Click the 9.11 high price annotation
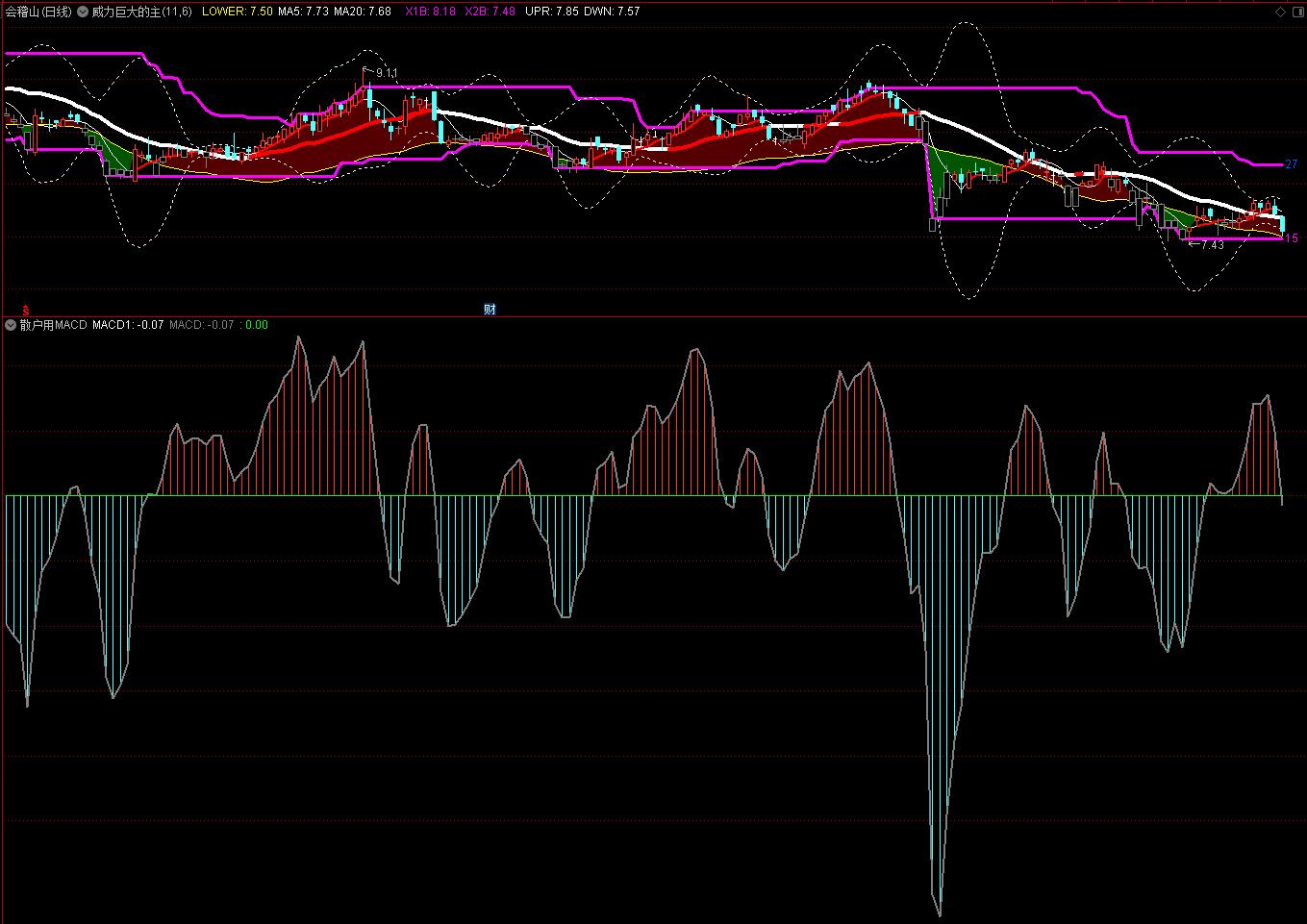 [x=386, y=73]
